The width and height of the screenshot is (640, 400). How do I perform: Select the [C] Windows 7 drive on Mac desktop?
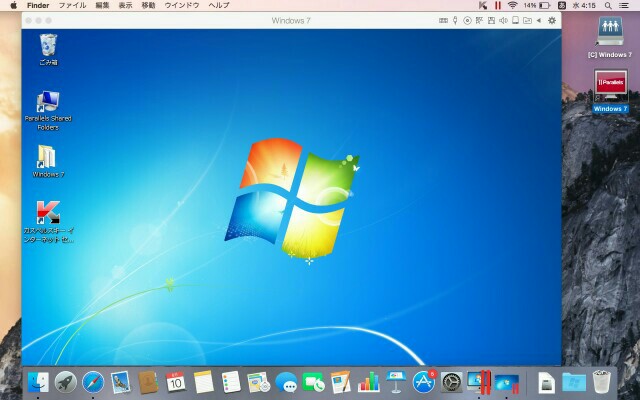(610, 37)
